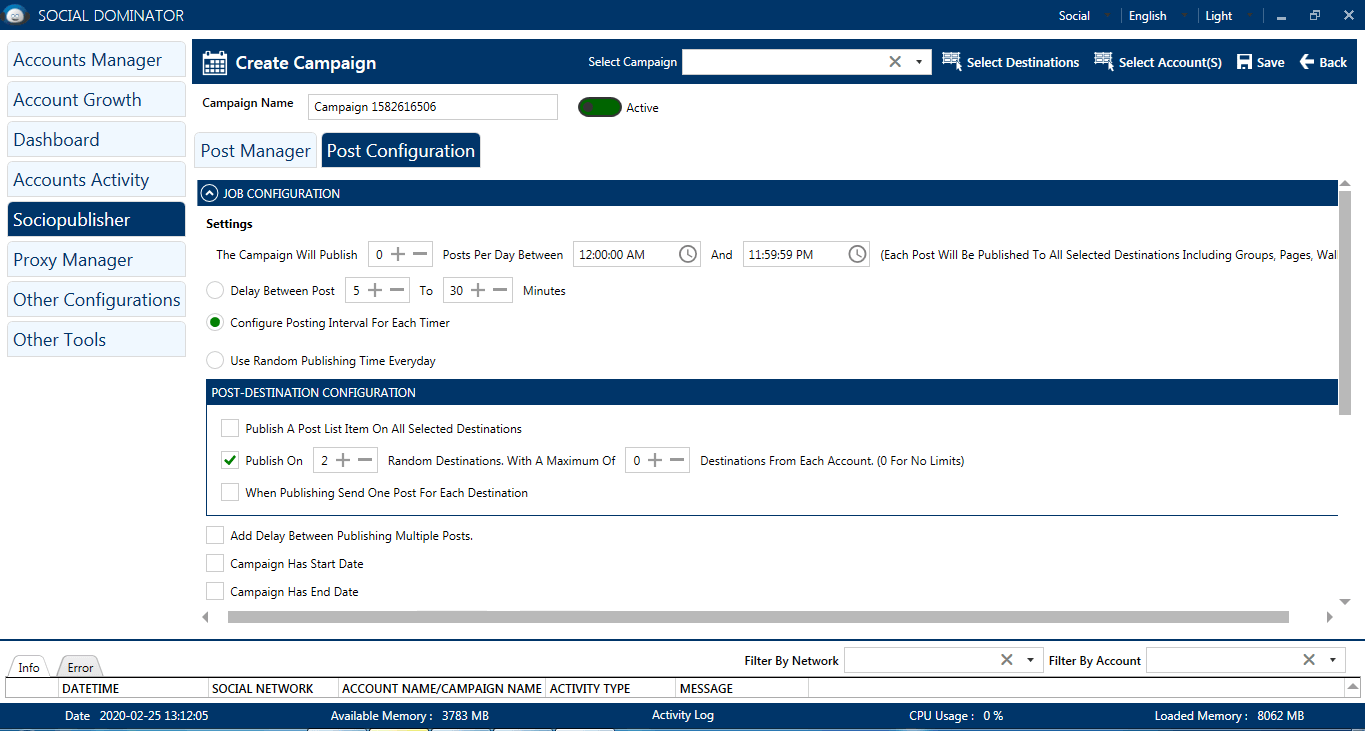The width and height of the screenshot is (1365, 731).
Task: Select Configure Posting Interval For Each Timer
Action: point(215,323)
